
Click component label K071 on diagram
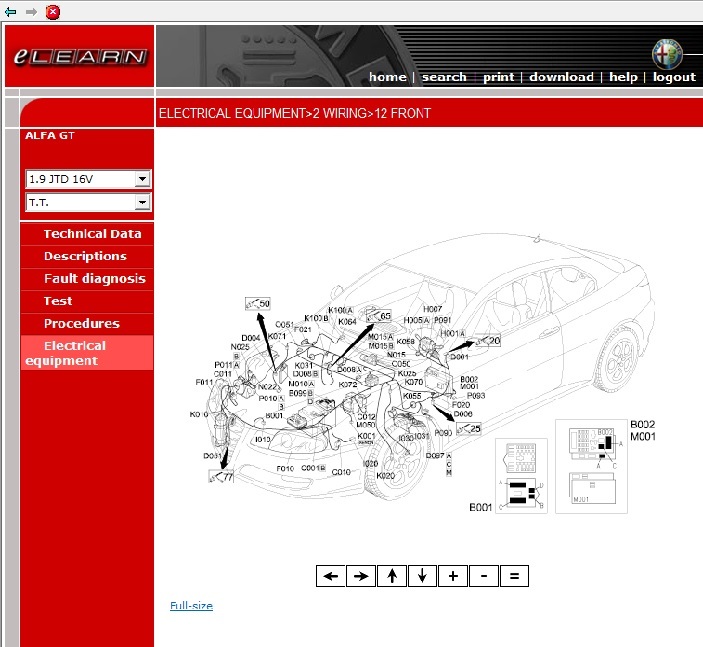[x=277, y=336]
